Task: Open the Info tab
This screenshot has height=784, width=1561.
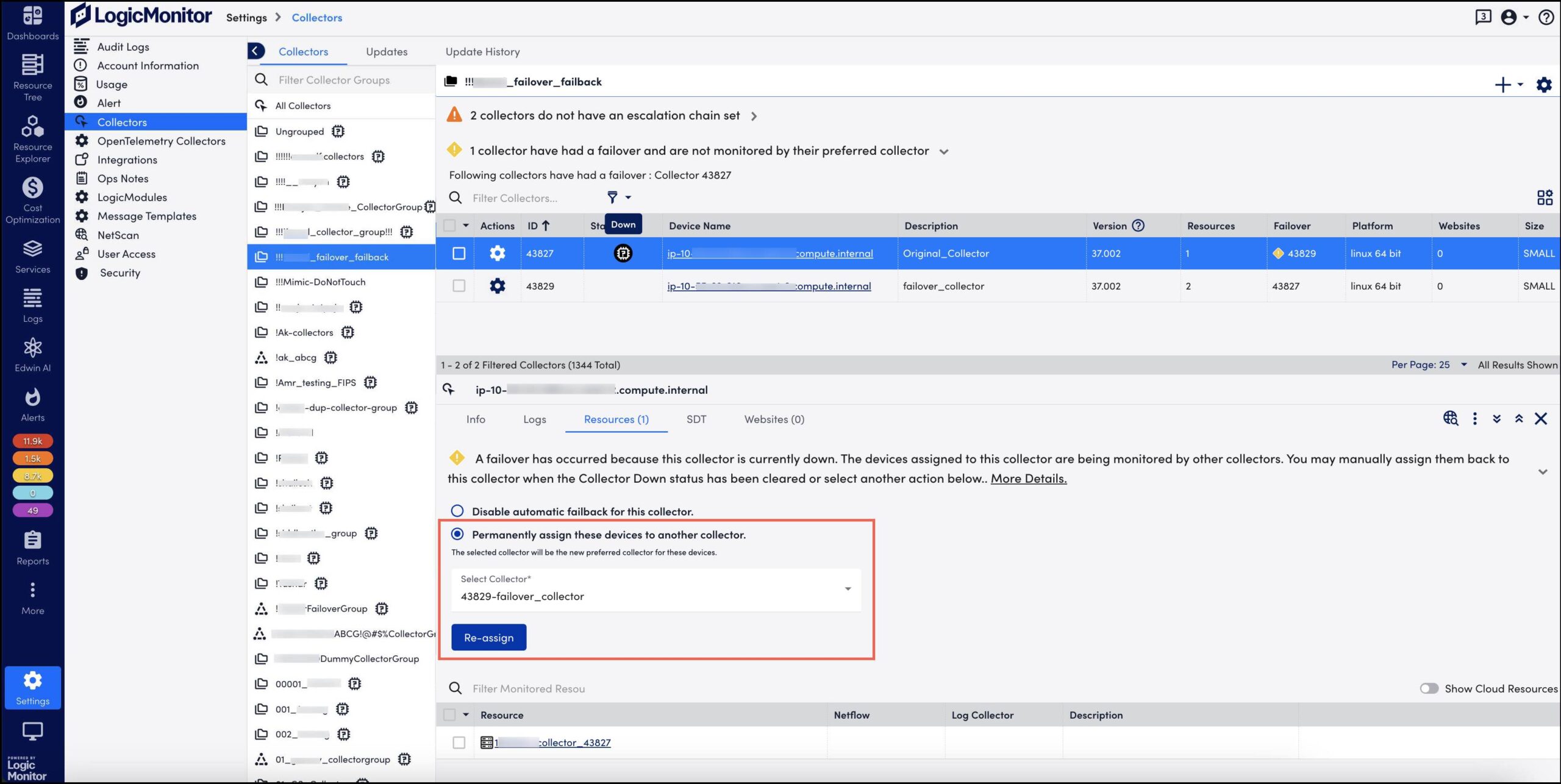Action: coord(476,419)
